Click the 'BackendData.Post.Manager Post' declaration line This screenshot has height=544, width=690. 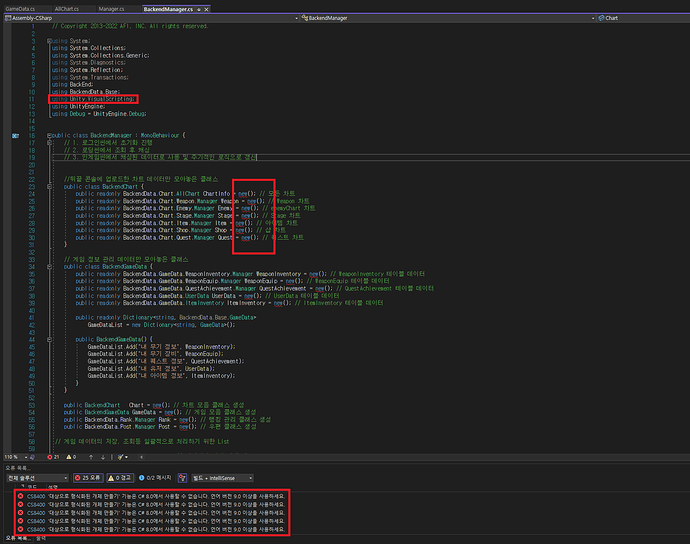160,427
